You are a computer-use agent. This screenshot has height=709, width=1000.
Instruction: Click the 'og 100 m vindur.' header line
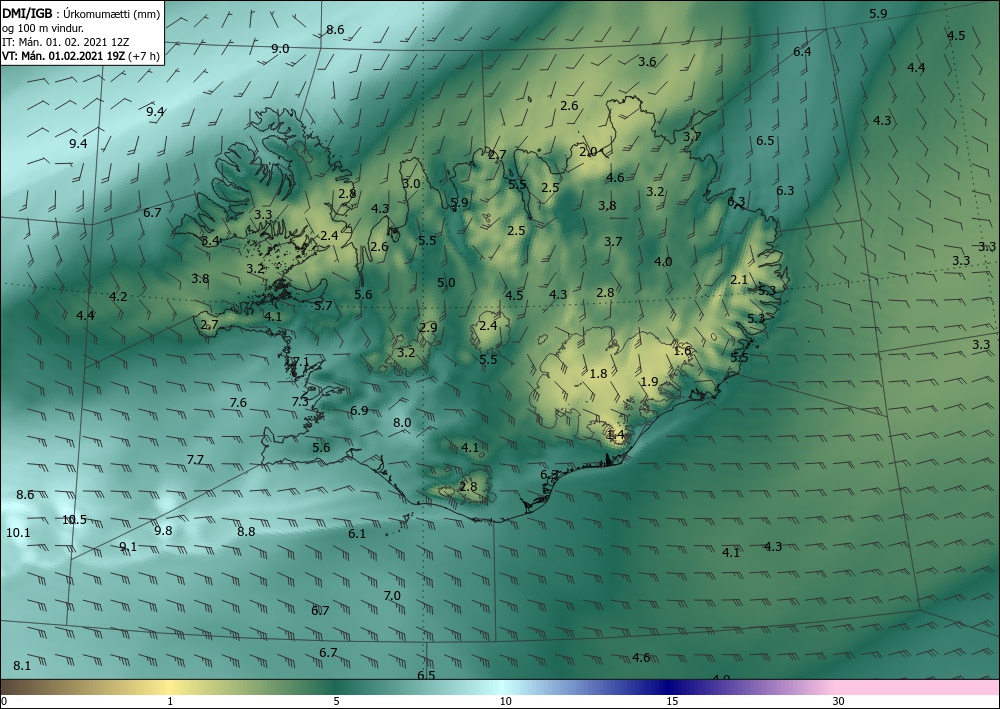click(43, 28)
